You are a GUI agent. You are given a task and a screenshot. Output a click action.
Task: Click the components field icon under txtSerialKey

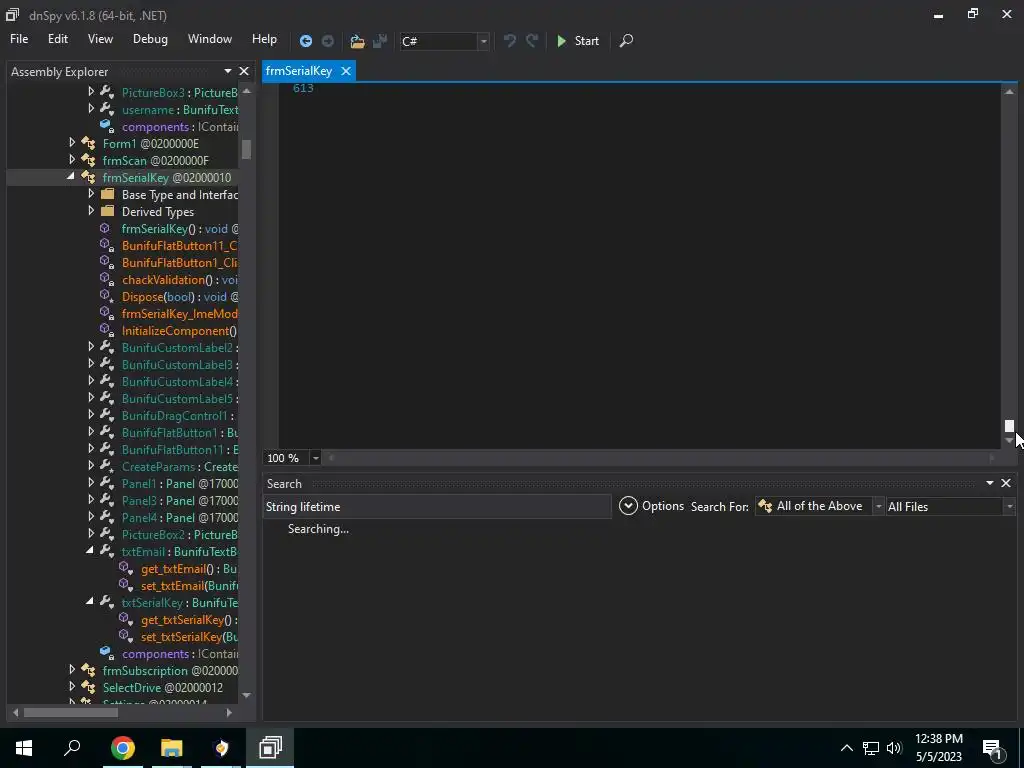[107, 653]
